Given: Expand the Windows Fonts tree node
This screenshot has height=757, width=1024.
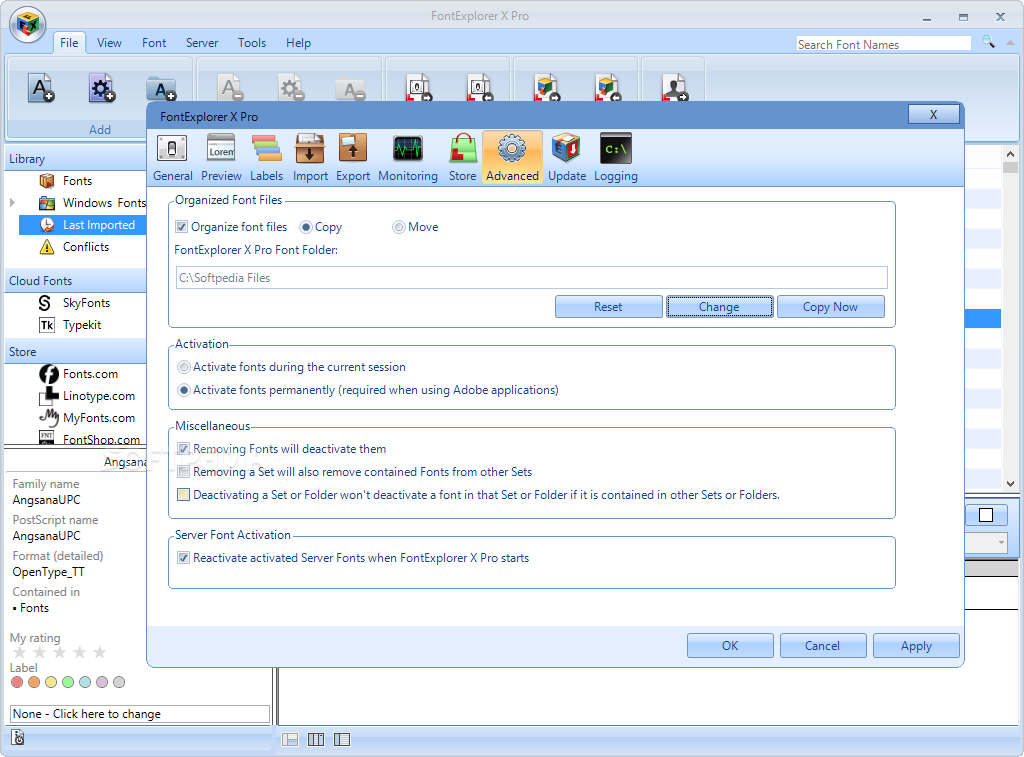Looking at the screenshot, I should [12, 202].
